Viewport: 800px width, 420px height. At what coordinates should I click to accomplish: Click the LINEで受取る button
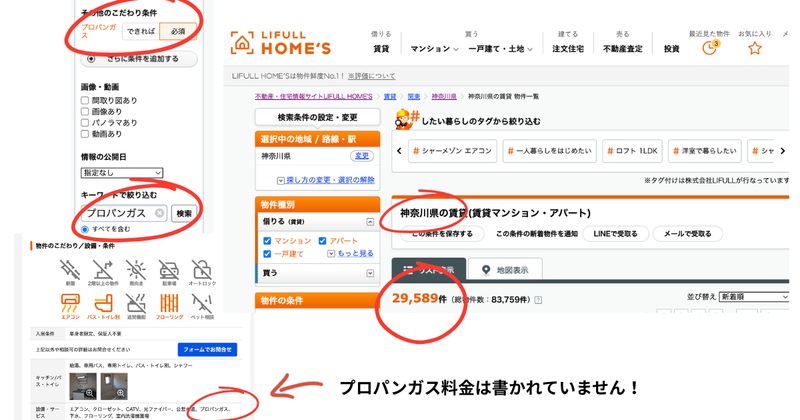(615, 234)
